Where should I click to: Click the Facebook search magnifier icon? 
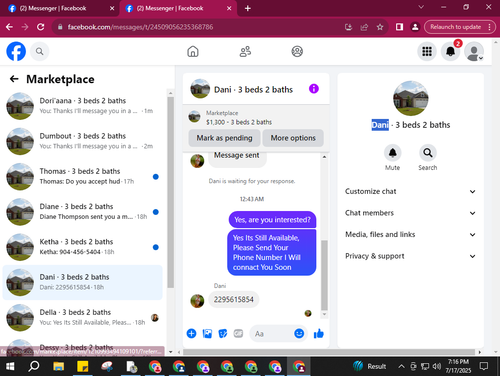(x=40, y=52)
